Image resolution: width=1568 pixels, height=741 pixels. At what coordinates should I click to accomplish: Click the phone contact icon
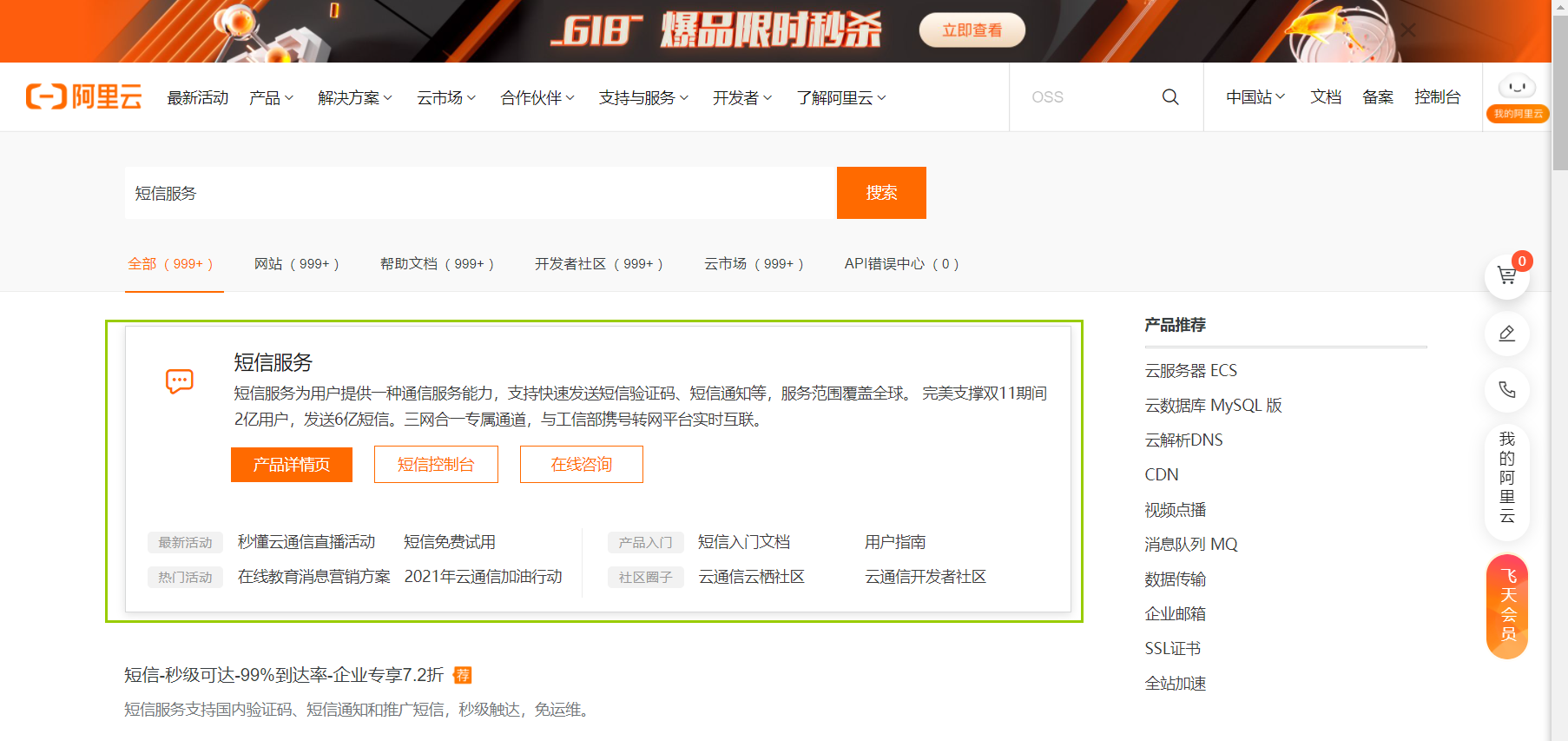[1507, 389]
